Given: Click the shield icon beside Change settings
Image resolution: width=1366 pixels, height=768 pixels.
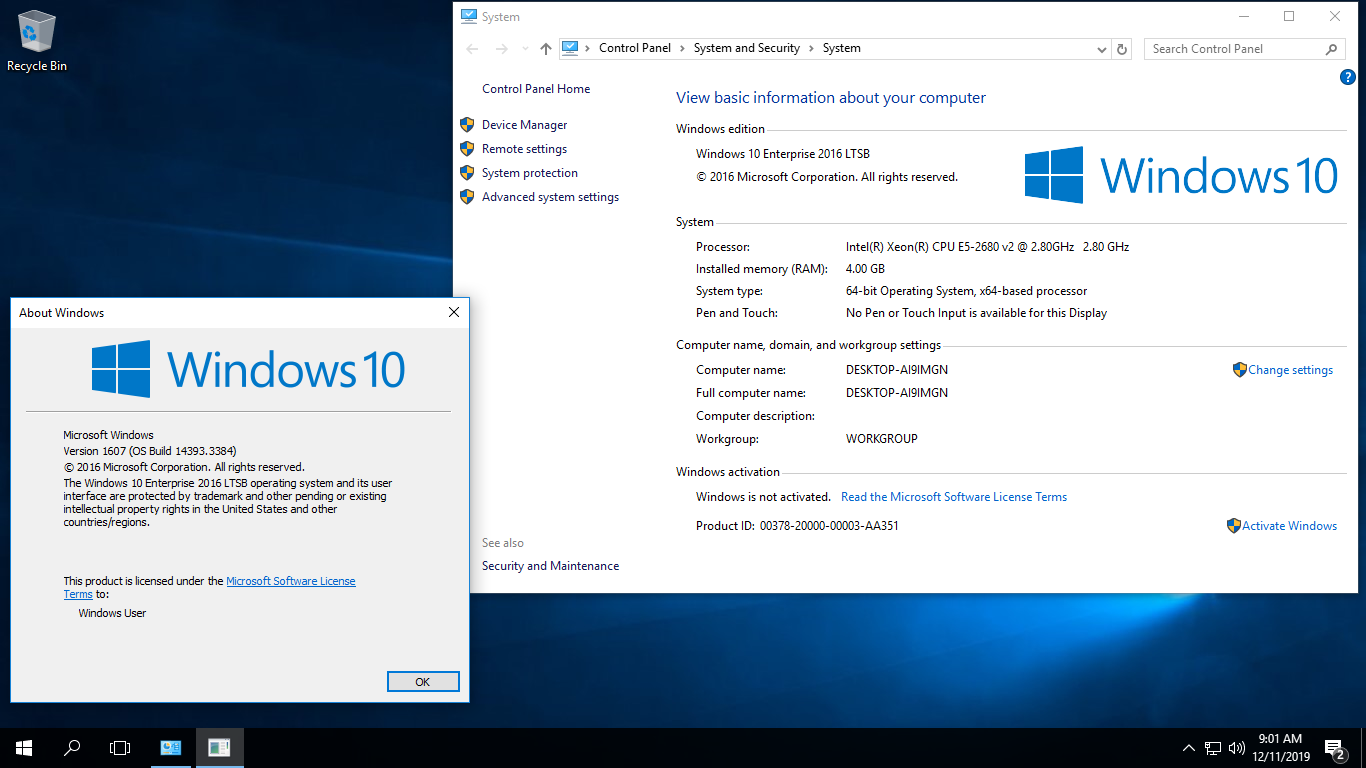Looking at the screenshot, I should [x=1240, y=370].
